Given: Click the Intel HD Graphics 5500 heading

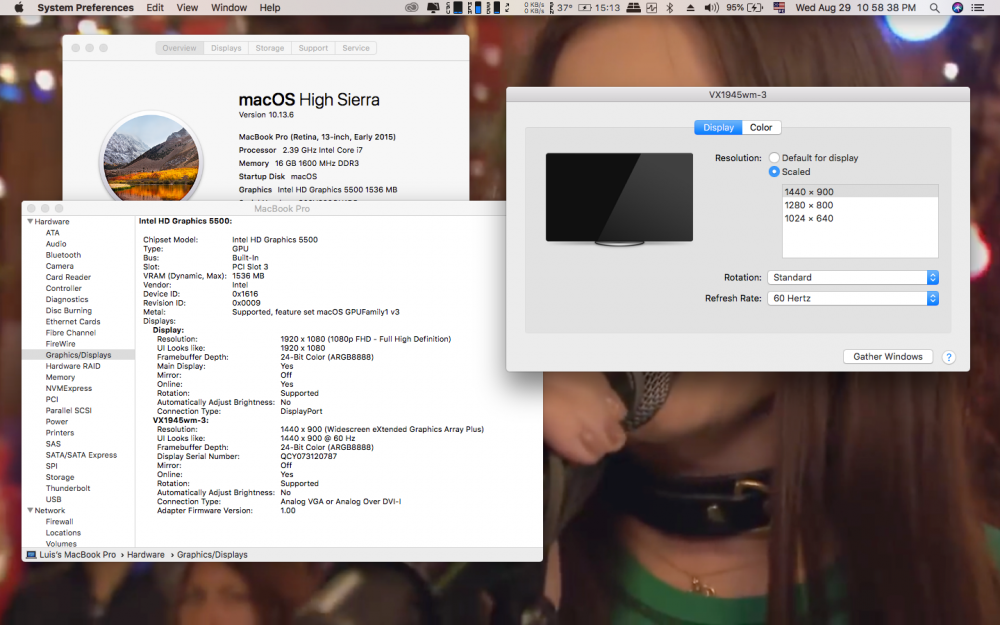Looking at the screenshot, I should (186, 221).
